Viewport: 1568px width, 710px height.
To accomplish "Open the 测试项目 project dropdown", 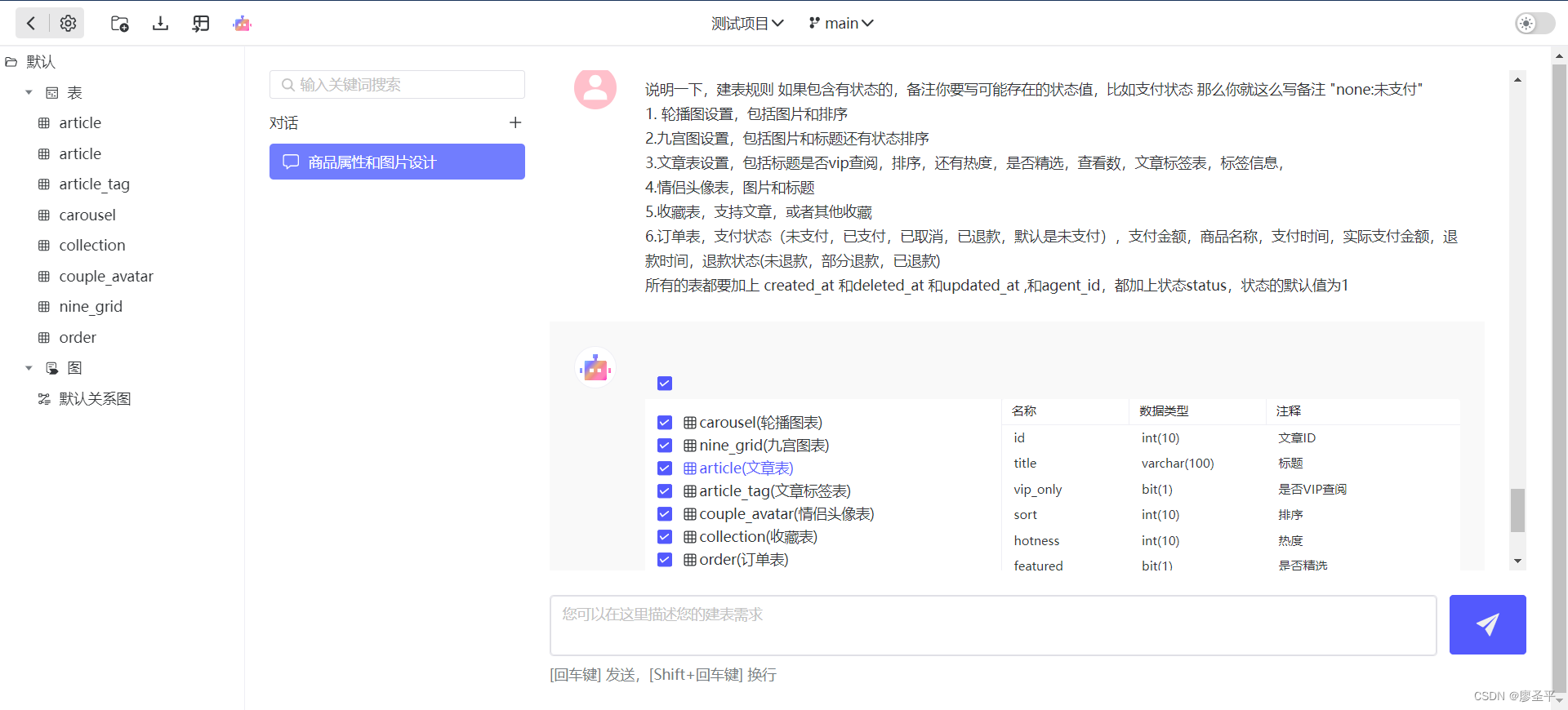I will pos(747,23).
